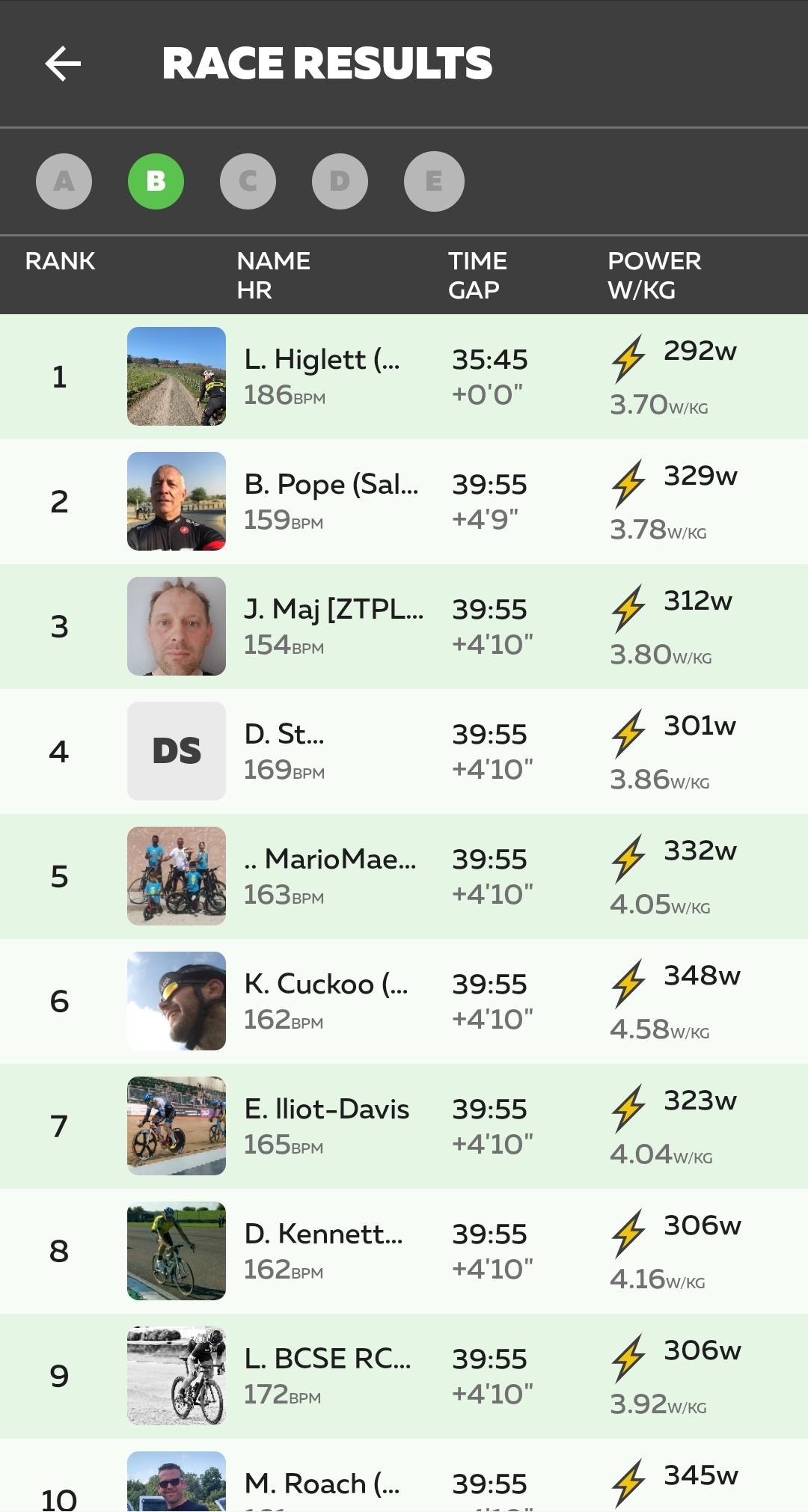This screenshot has height=1512, width=808.
Task: Switch to category D results
Action: (340, 181)
